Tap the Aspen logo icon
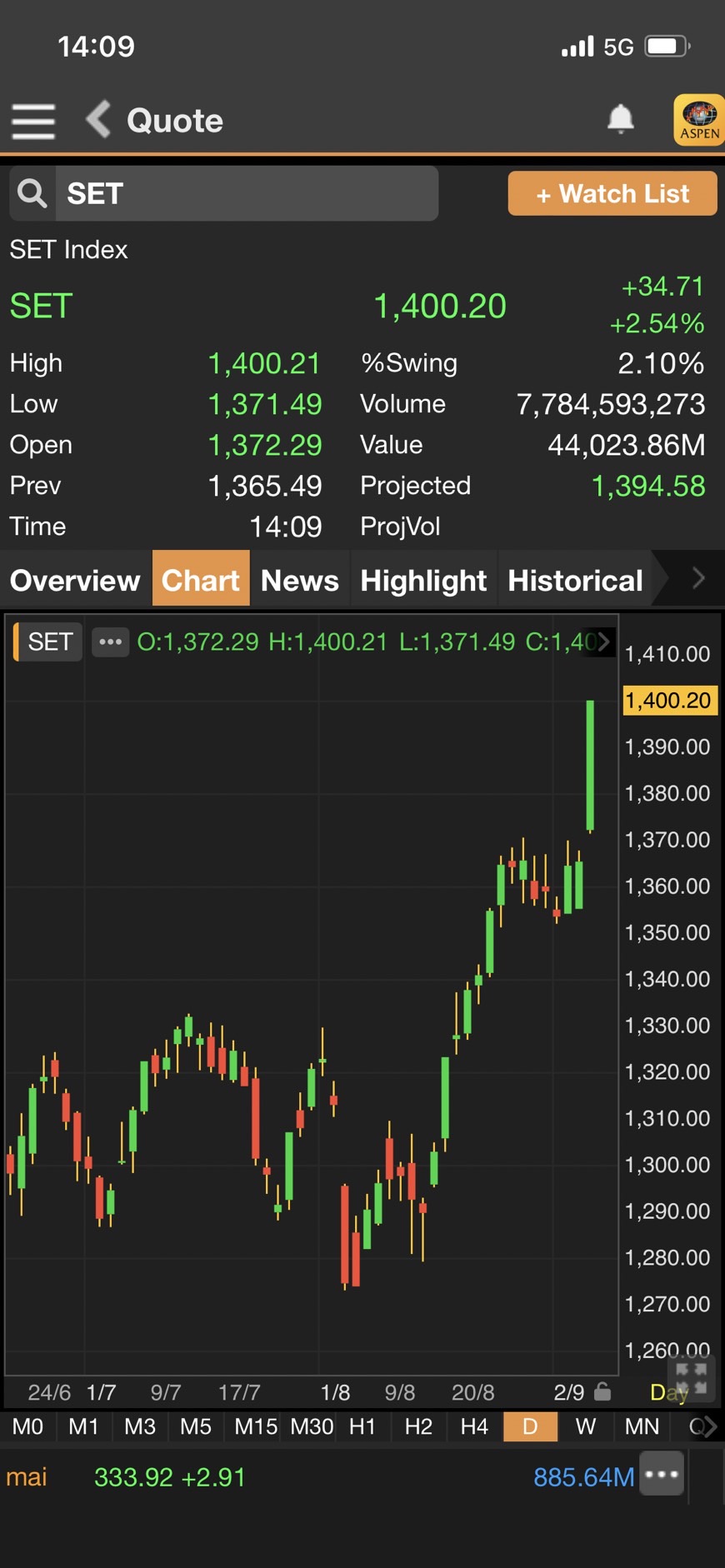 coord(698,120)
